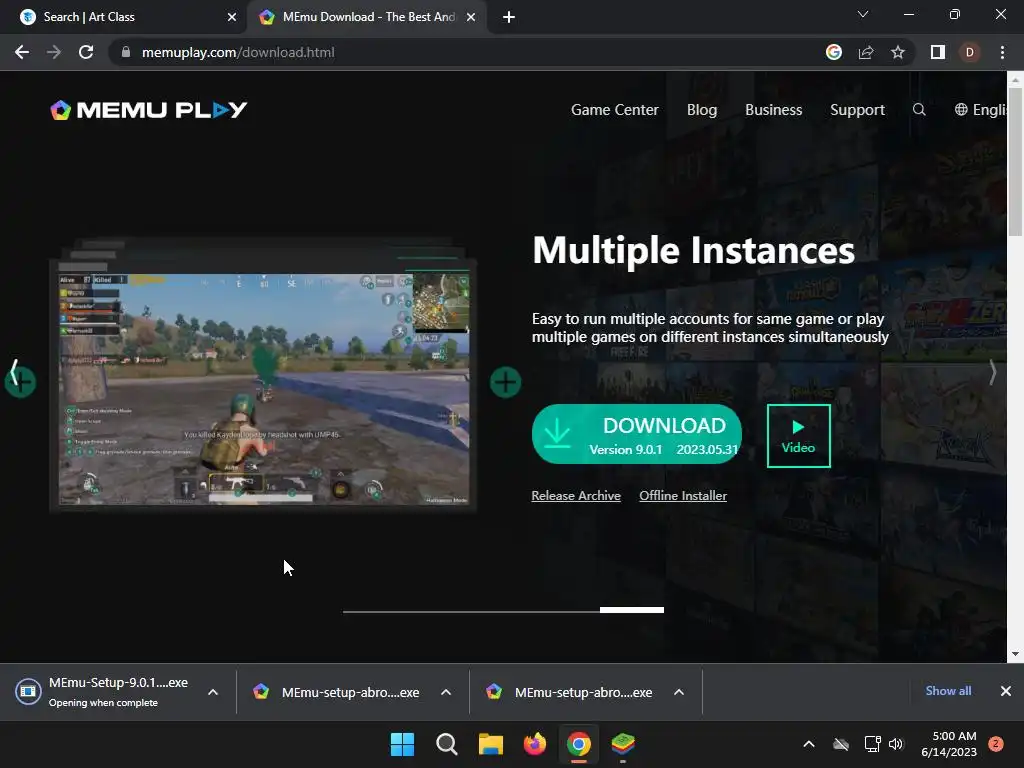Image resolution: width=1024 pixels, height=768 pixels.
Task: Open the Support menu item
Action: [x=857, y=110]
